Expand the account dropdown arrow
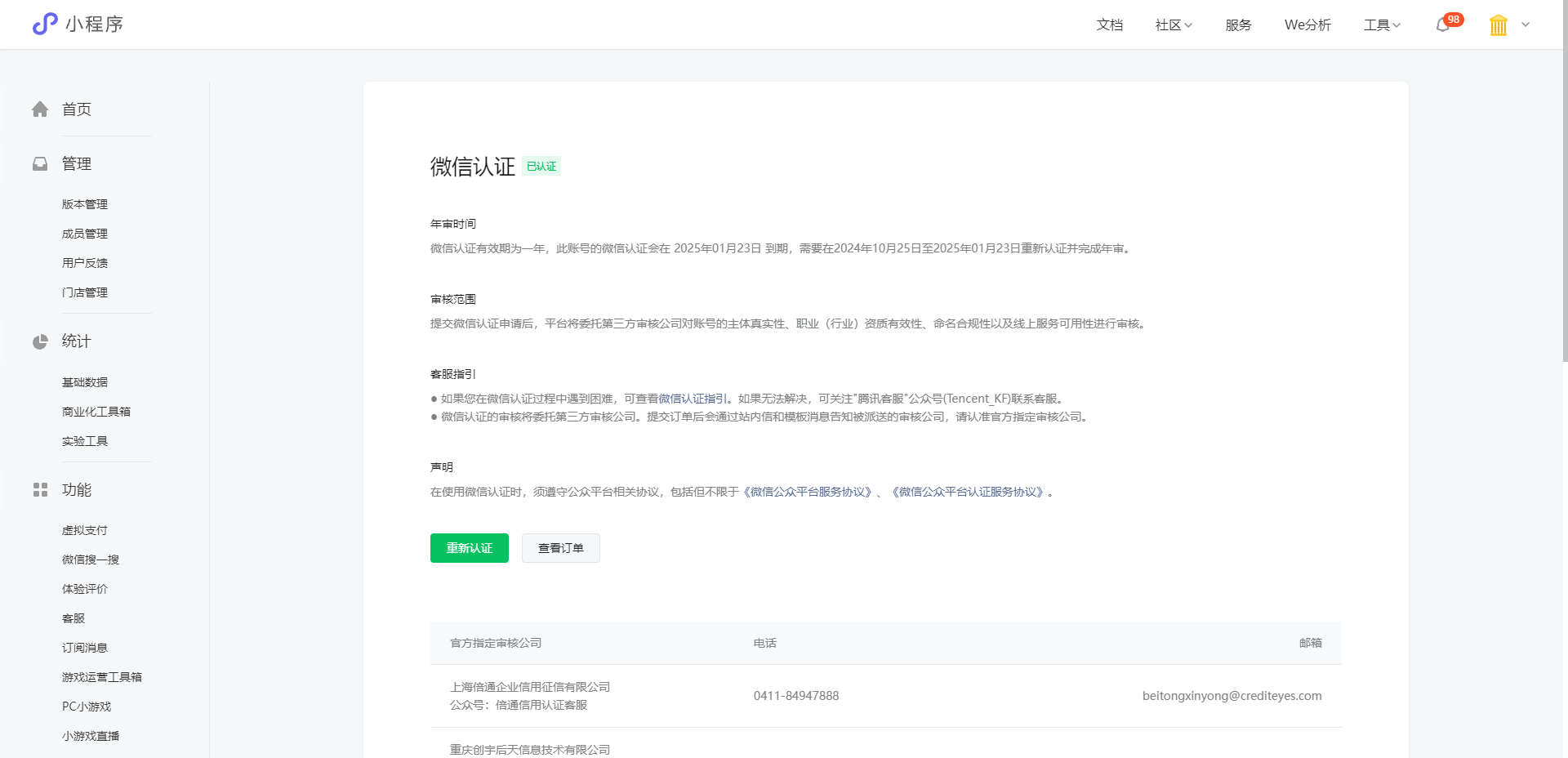Viewport: 1568px width, 758px height. coord(1526,25)
